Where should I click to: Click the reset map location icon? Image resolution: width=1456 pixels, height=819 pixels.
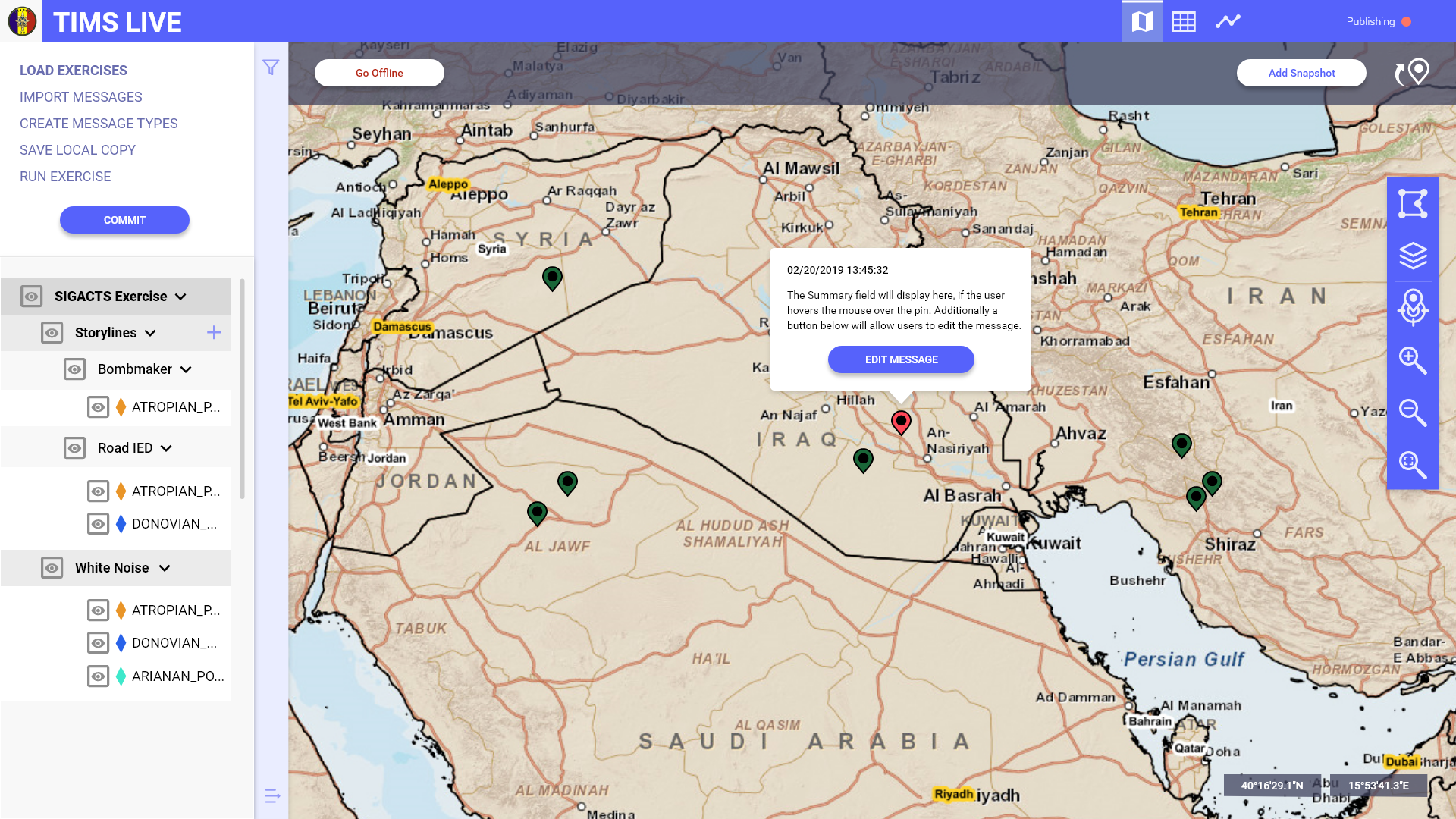1412,73
